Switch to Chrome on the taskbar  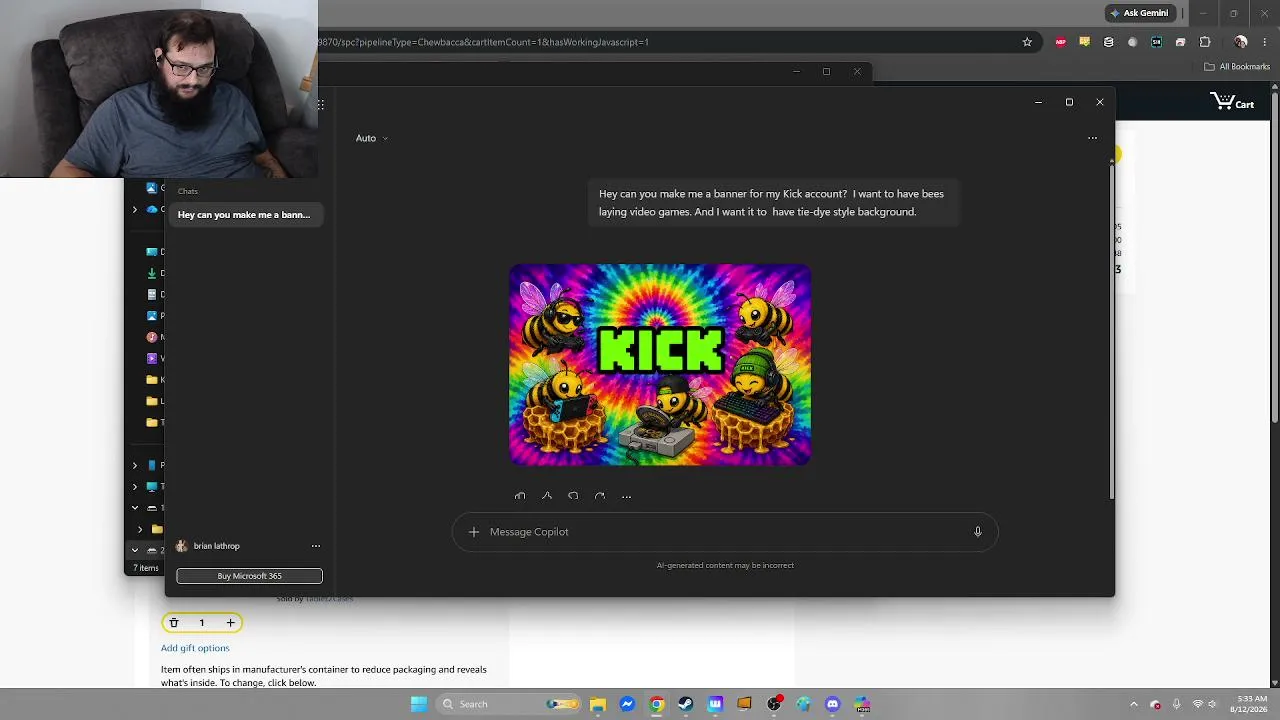pos(656,704)
